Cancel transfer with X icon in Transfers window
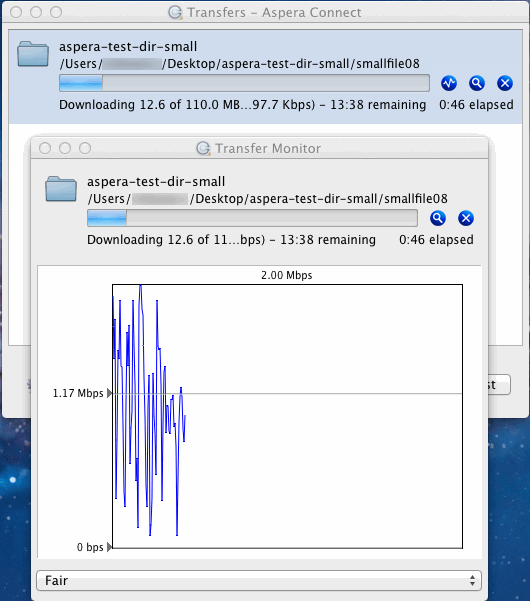Viewport: 530px width, 601px height. (505, 83)
